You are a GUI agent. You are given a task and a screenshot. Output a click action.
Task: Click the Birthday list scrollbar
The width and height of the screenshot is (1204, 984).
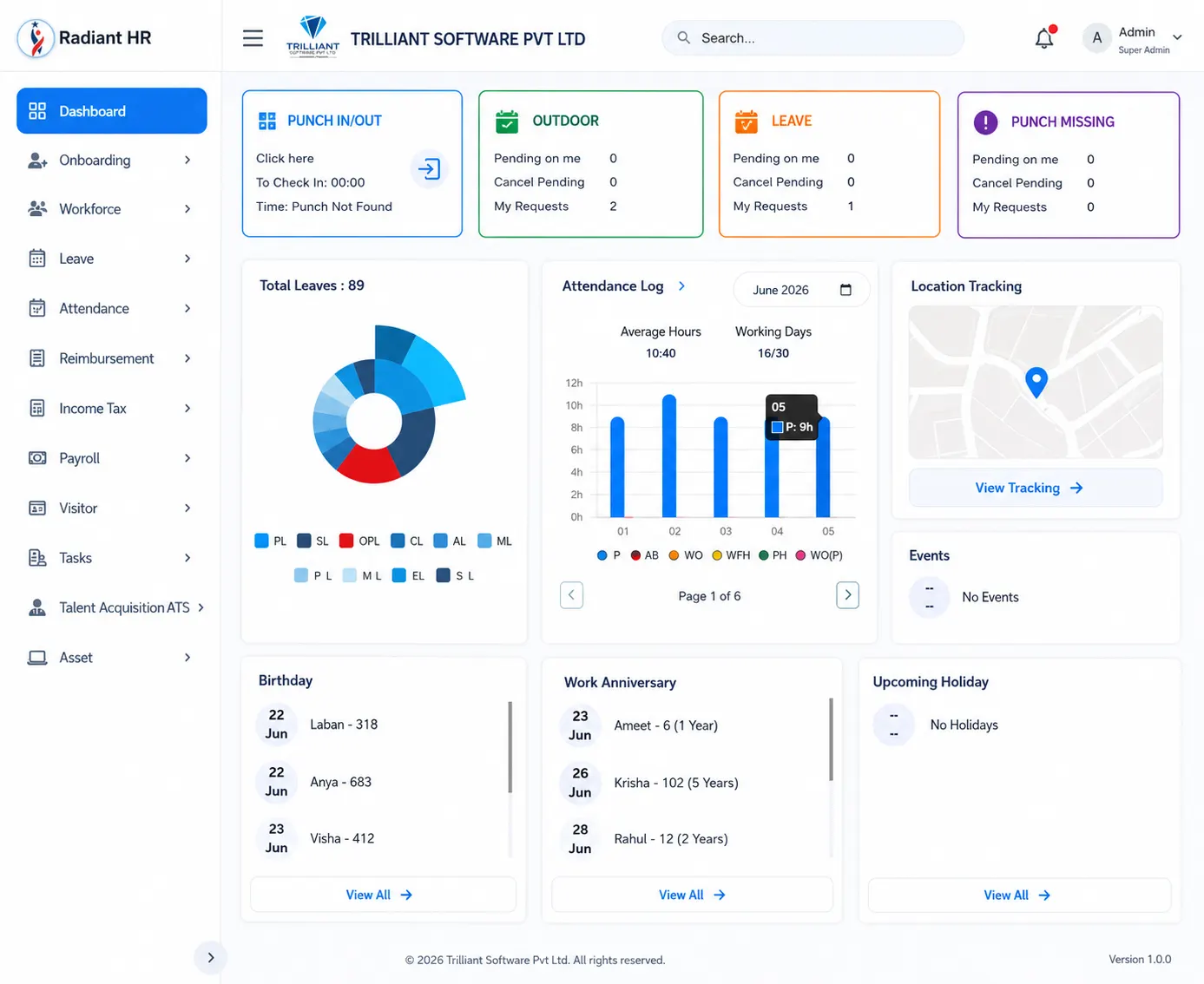click(x=510, y=747)
